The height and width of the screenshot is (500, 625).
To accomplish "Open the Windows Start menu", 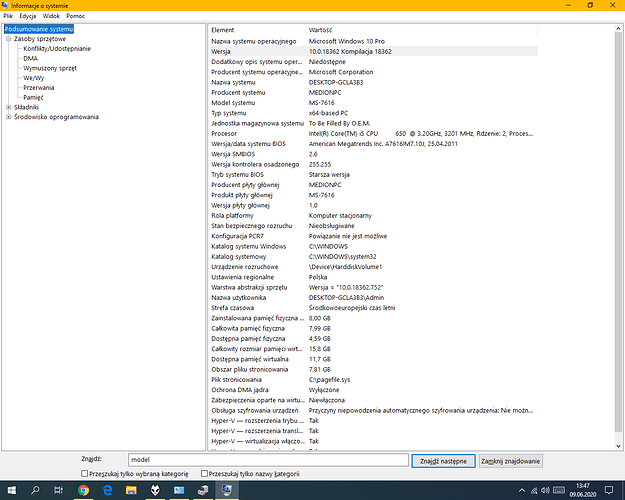I will click(x=12, y=490).
